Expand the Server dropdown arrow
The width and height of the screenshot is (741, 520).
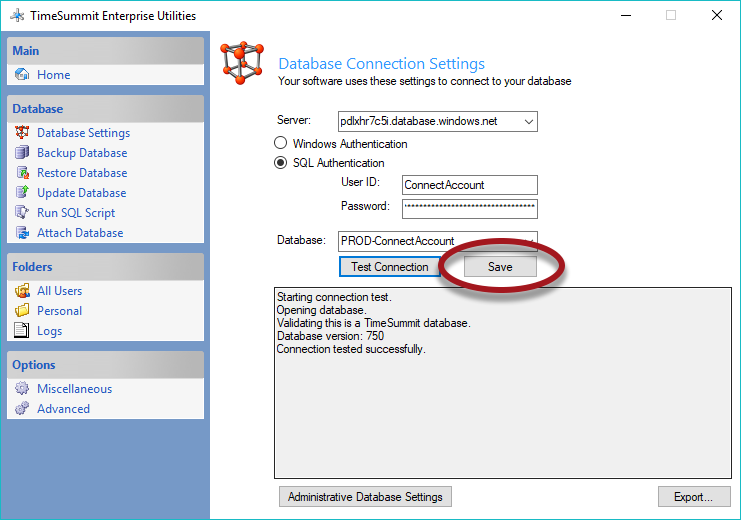529,121
